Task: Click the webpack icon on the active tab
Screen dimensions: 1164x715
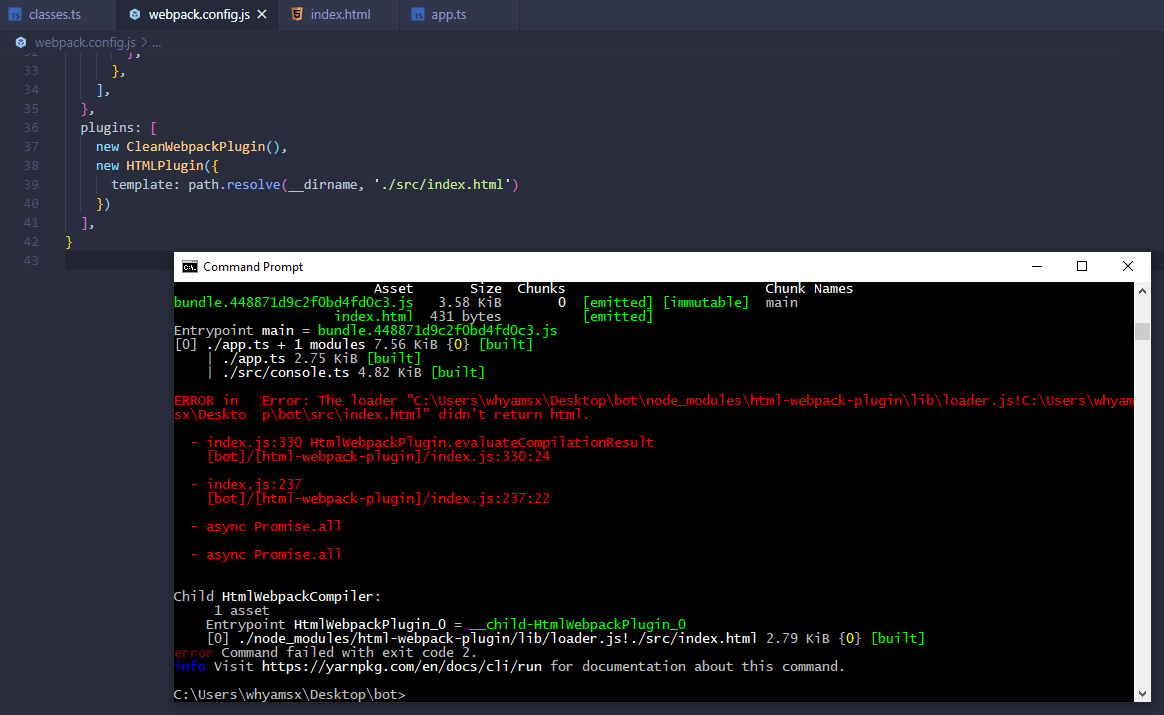Action: 135,15
